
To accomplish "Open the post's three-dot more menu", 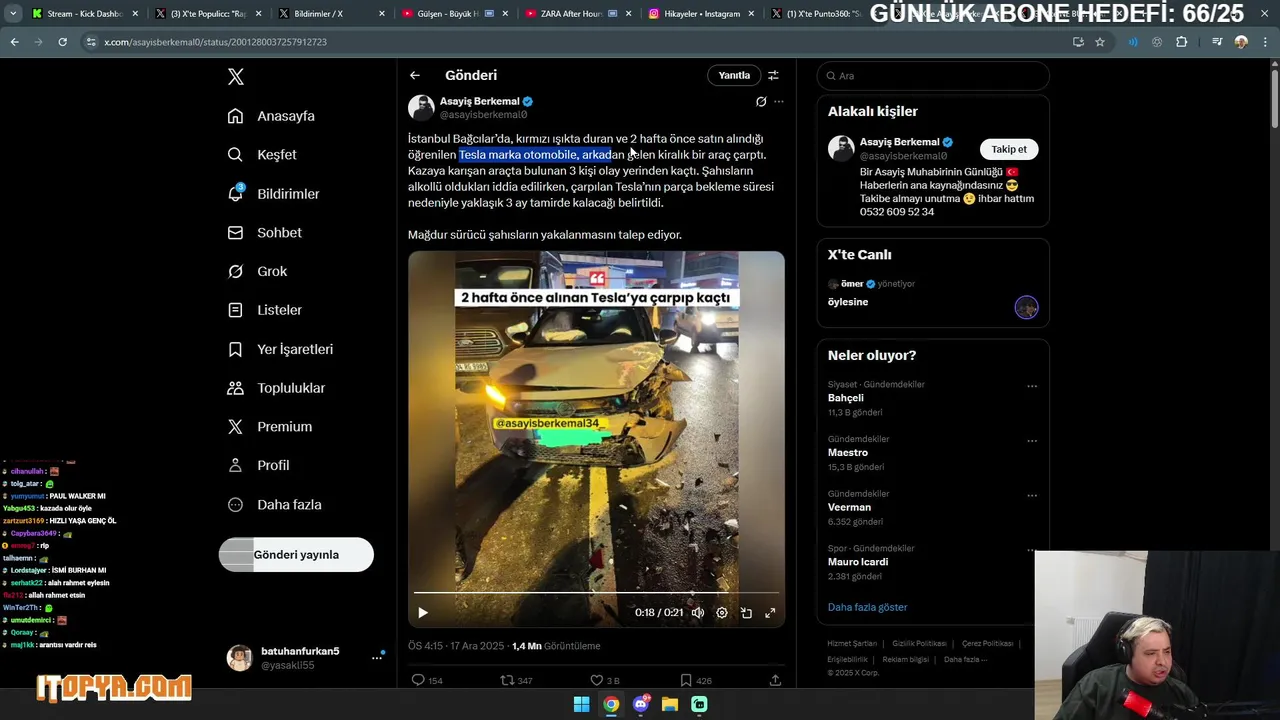I will coord(779,101).
